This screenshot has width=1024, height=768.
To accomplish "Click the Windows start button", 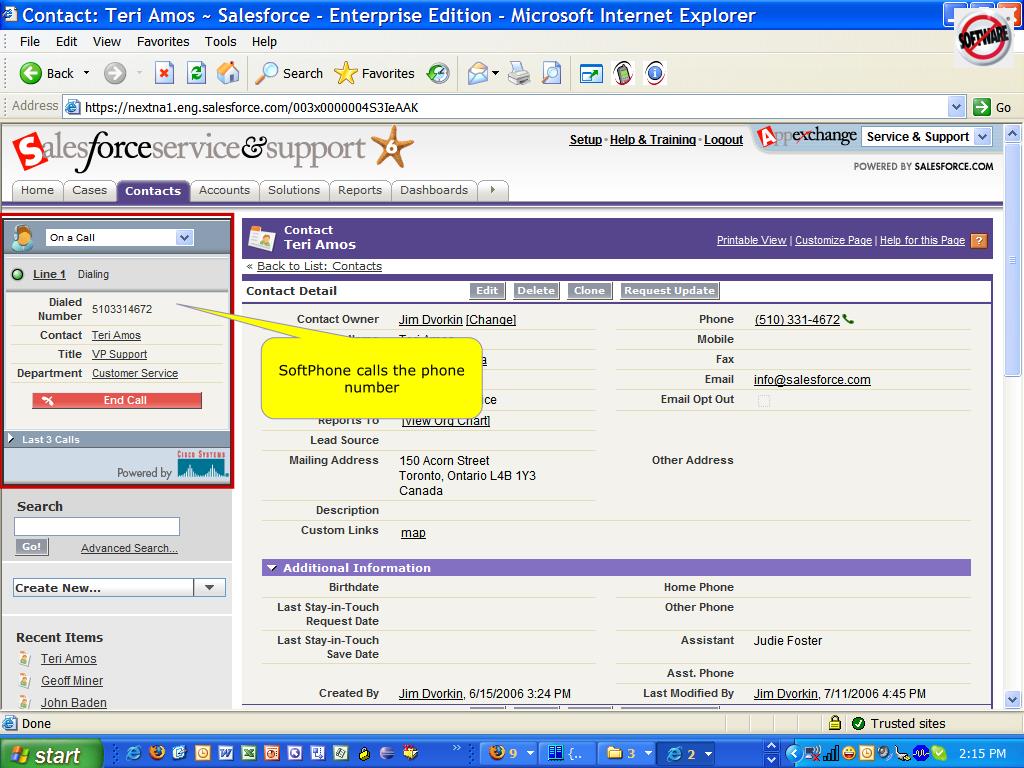I will [x=50, y=754].
